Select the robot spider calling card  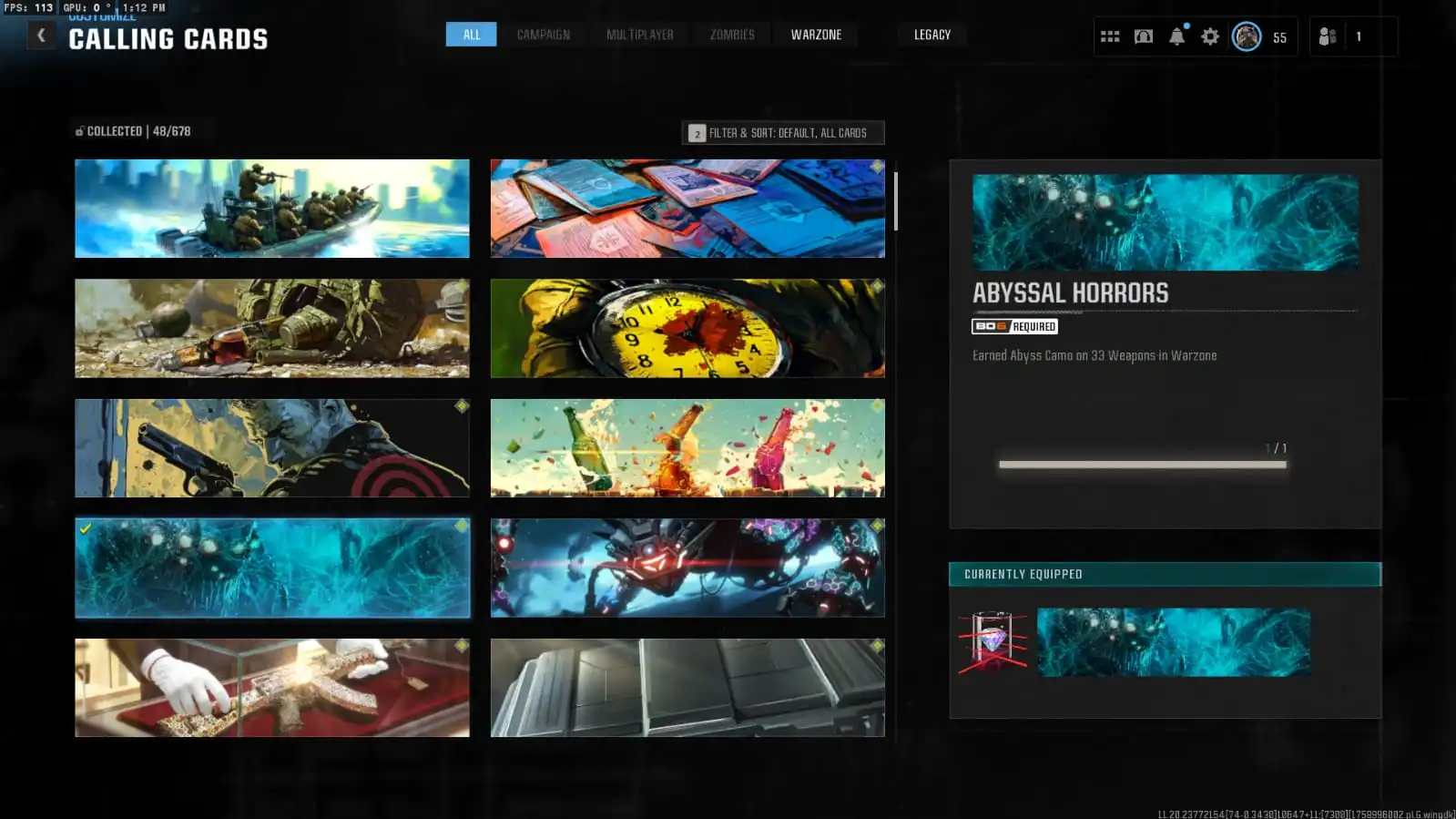coord(687,568)
